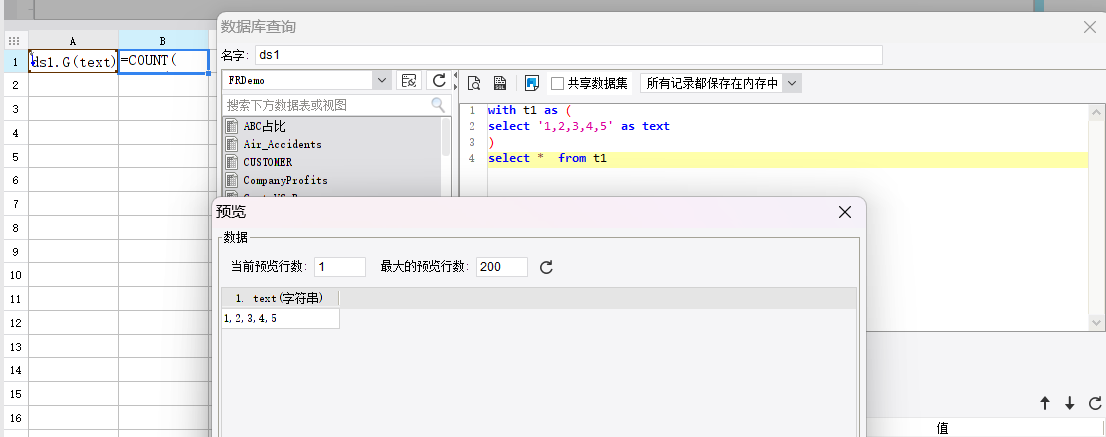Click SQL line "select '1,2,3,4,5' as text"
The height and width of the screenshot is (437, 1106).
578,126
